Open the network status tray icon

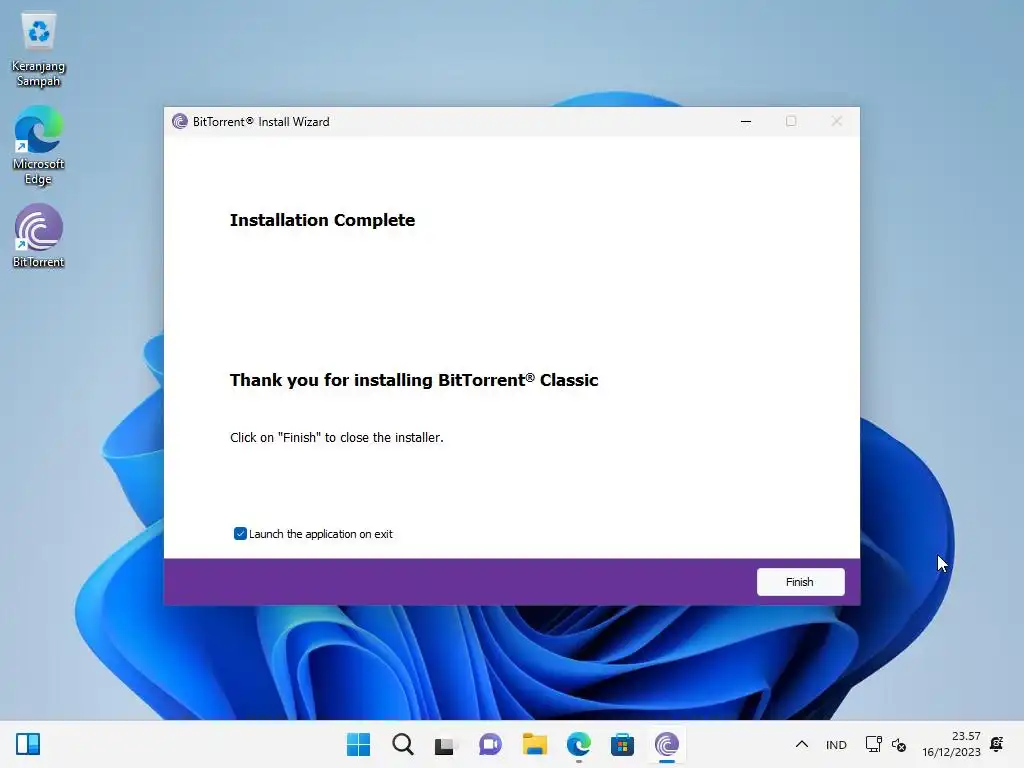click(x=874, y=744)
